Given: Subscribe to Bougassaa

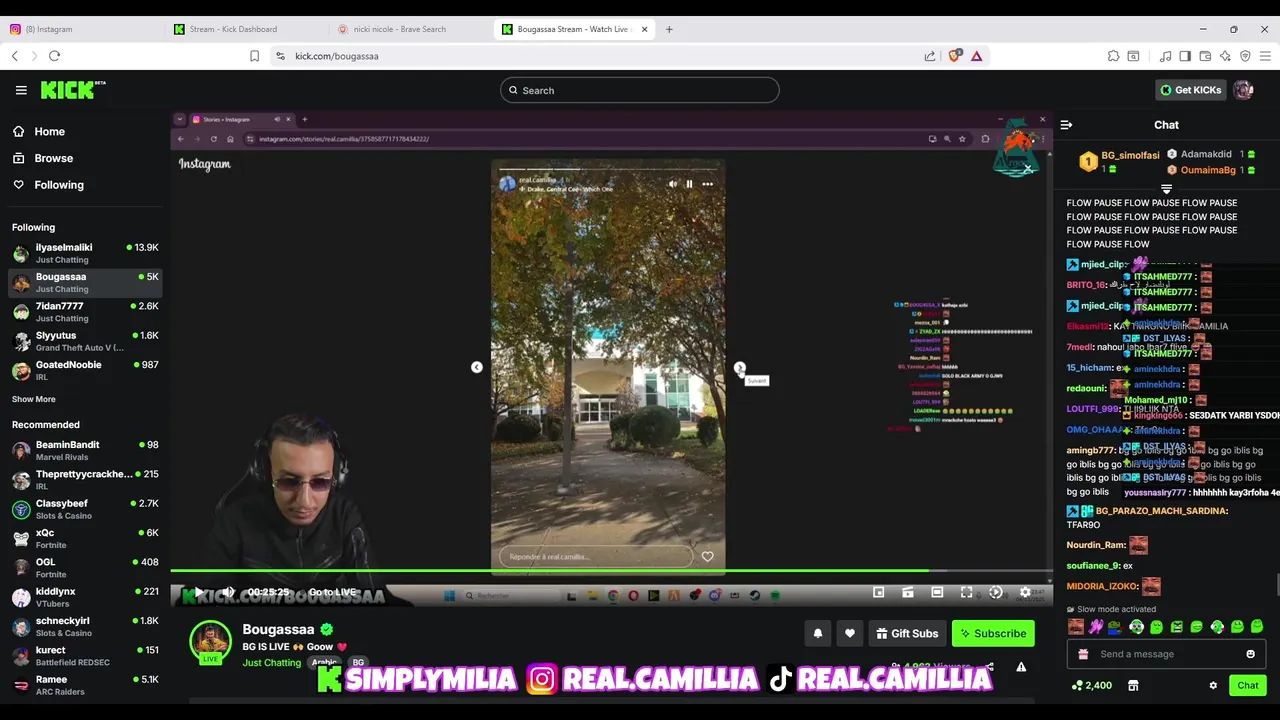Looking at the screenshot, I should point(993,633).
